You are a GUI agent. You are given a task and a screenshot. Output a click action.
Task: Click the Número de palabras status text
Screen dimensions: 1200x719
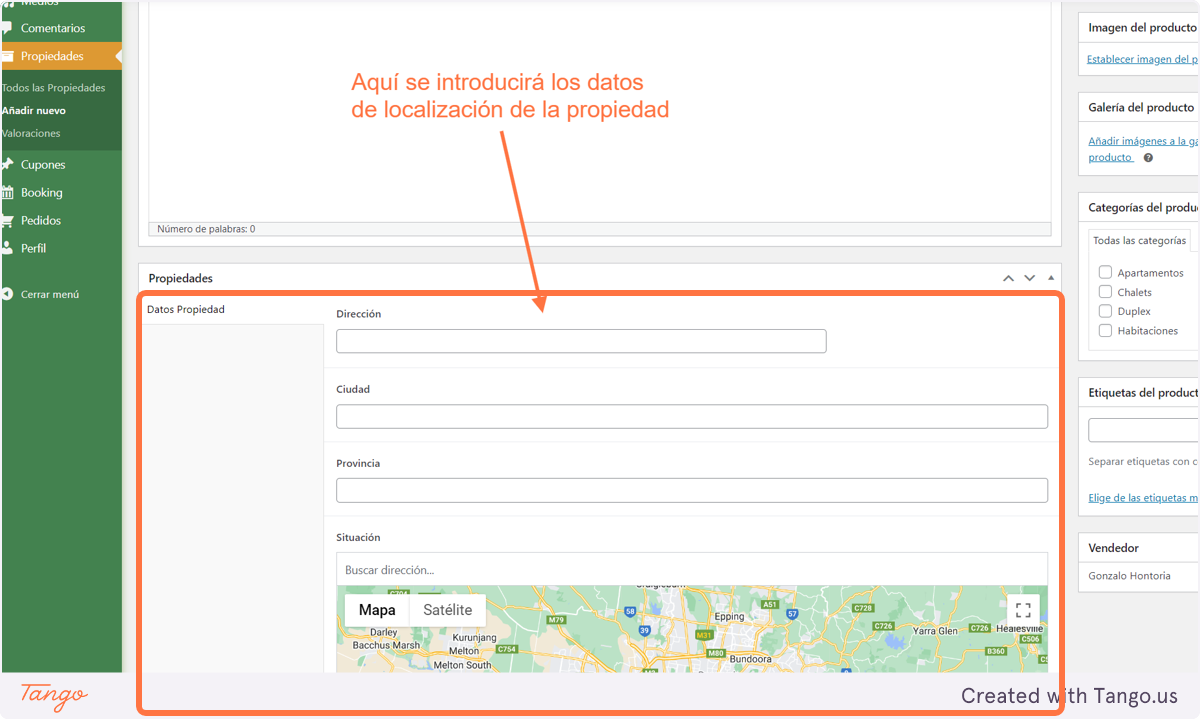tap(206, 229)
